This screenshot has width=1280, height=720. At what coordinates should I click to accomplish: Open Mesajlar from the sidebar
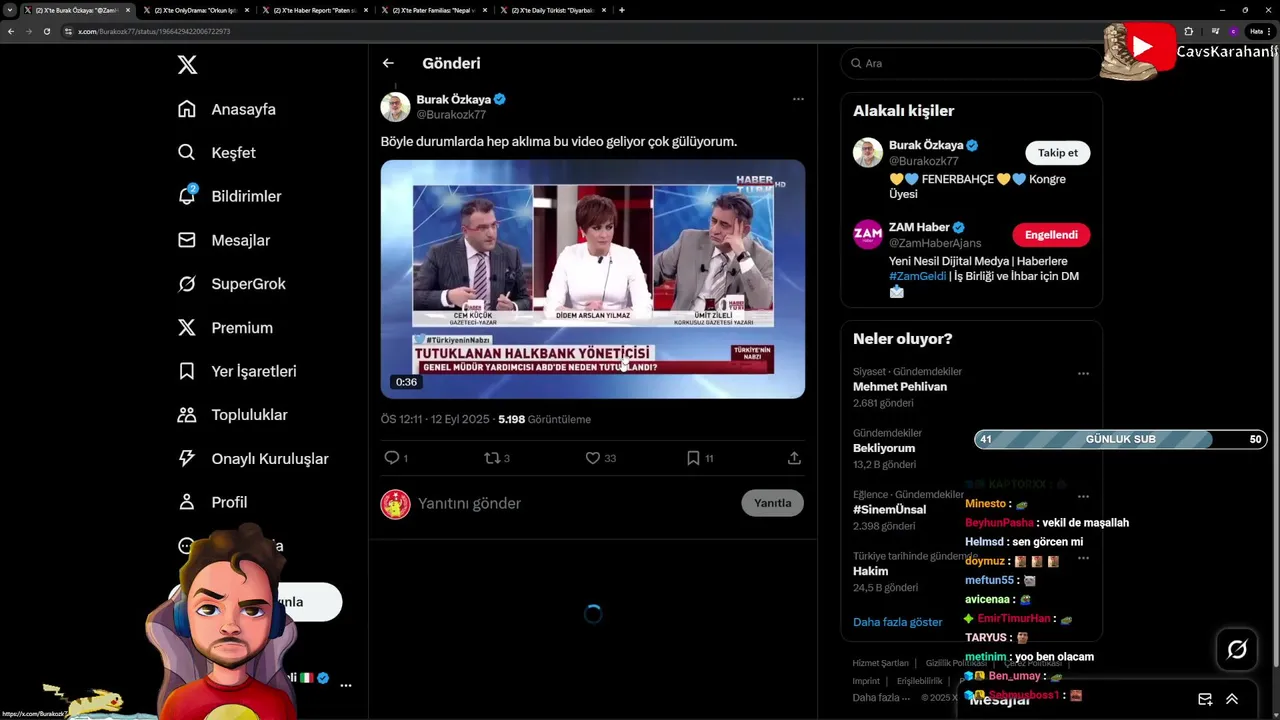pyautogui.click(x=223, y=240)
